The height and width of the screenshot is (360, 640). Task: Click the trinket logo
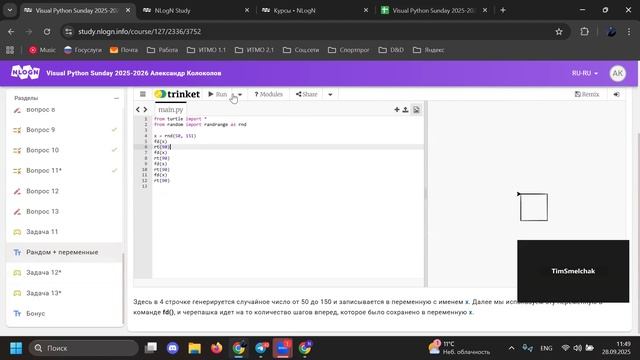click(x=177, y=94)
